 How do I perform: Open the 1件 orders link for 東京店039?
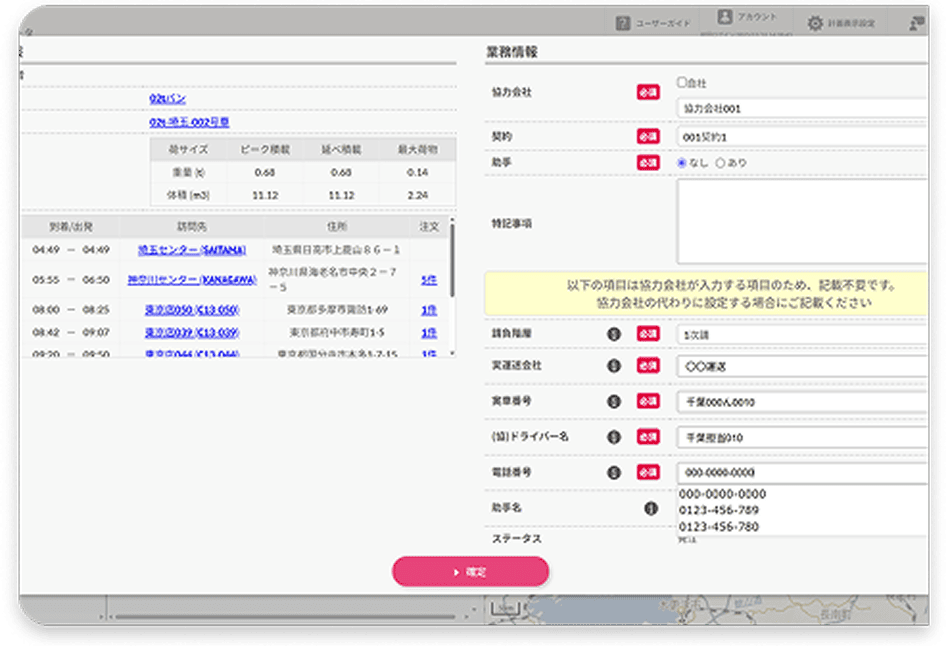[x=429, y=333]
